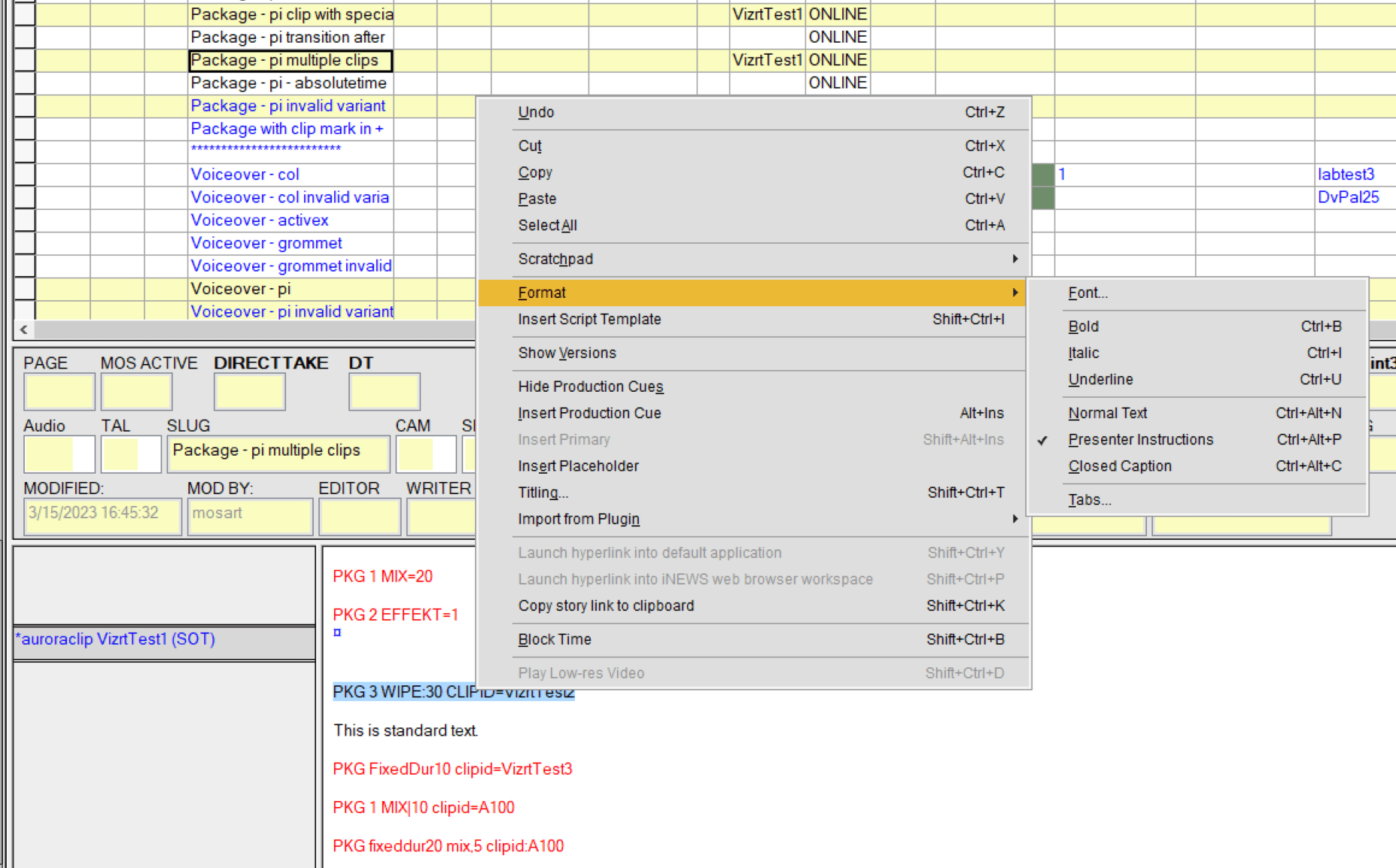
Task: Choose Paste in the context menu
Action: coord(537,199)
